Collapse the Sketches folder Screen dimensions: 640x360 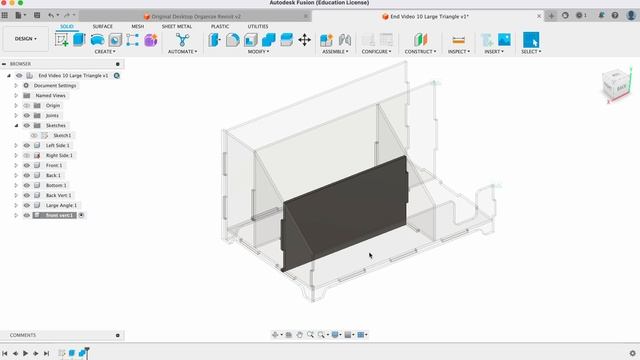pos(16,125)
